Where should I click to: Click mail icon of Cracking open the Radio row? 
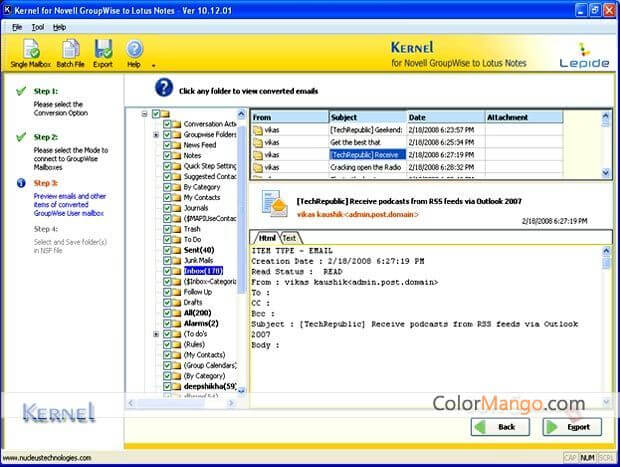tap(258, 168)
